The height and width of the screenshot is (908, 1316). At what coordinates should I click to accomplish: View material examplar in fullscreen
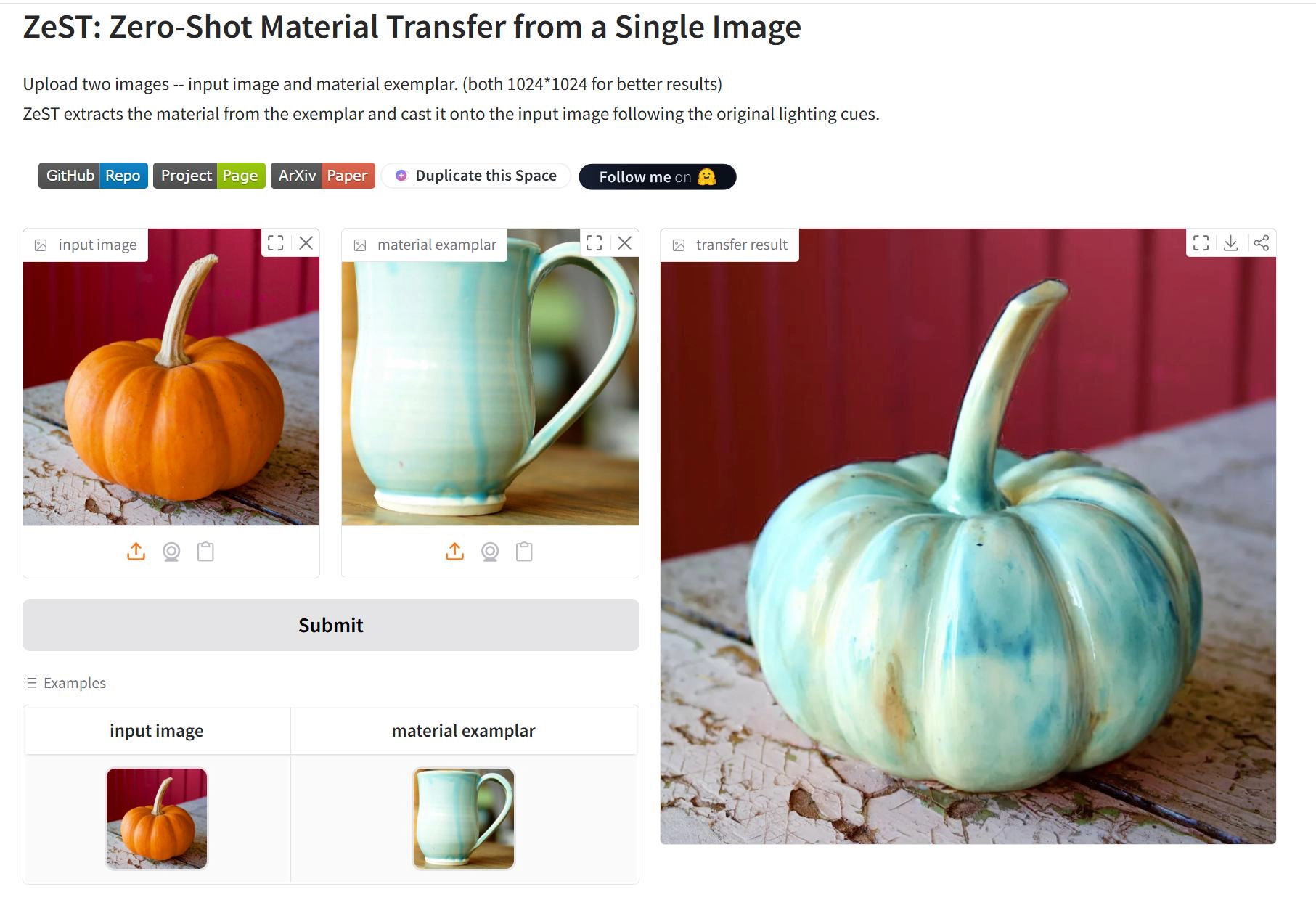point(594,243)
